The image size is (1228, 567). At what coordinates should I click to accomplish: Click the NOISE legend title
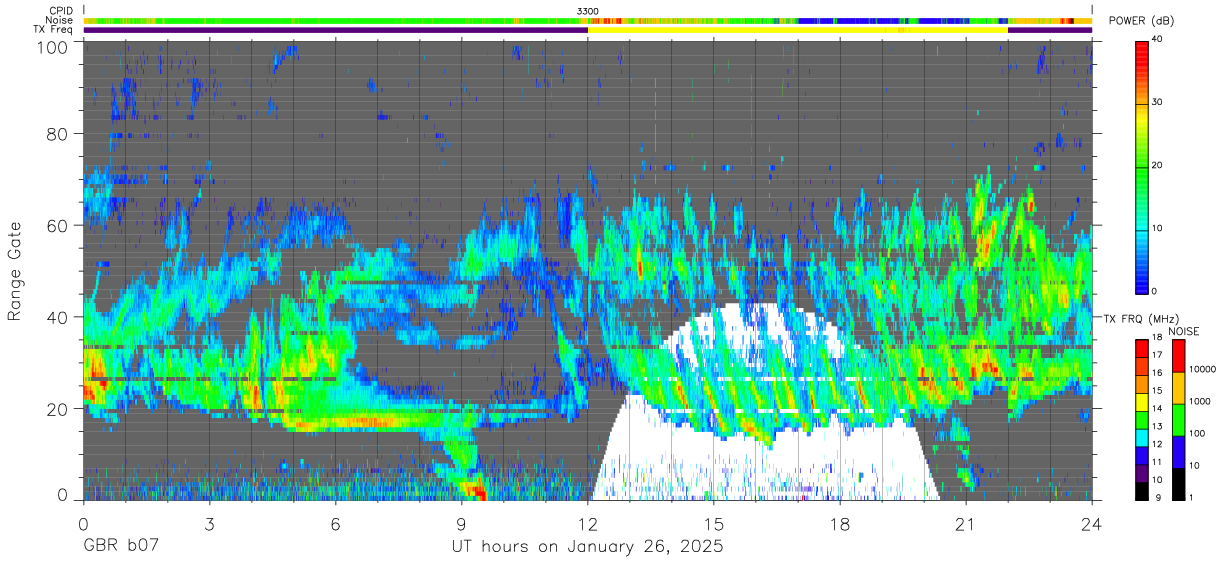point(1185,331)
